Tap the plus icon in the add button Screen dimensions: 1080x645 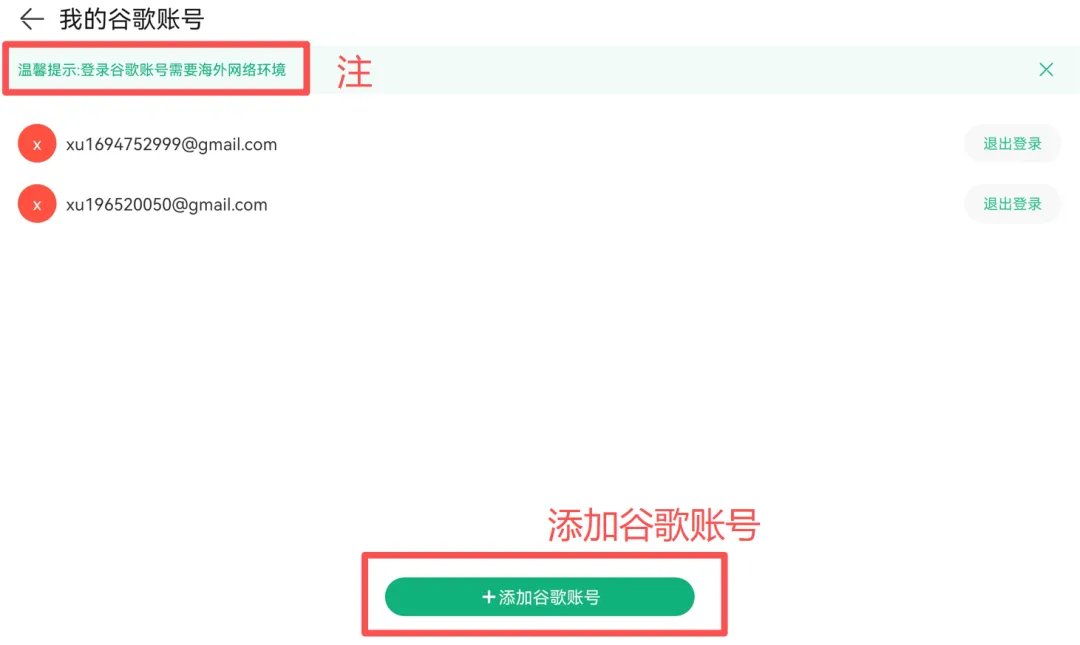488,597
